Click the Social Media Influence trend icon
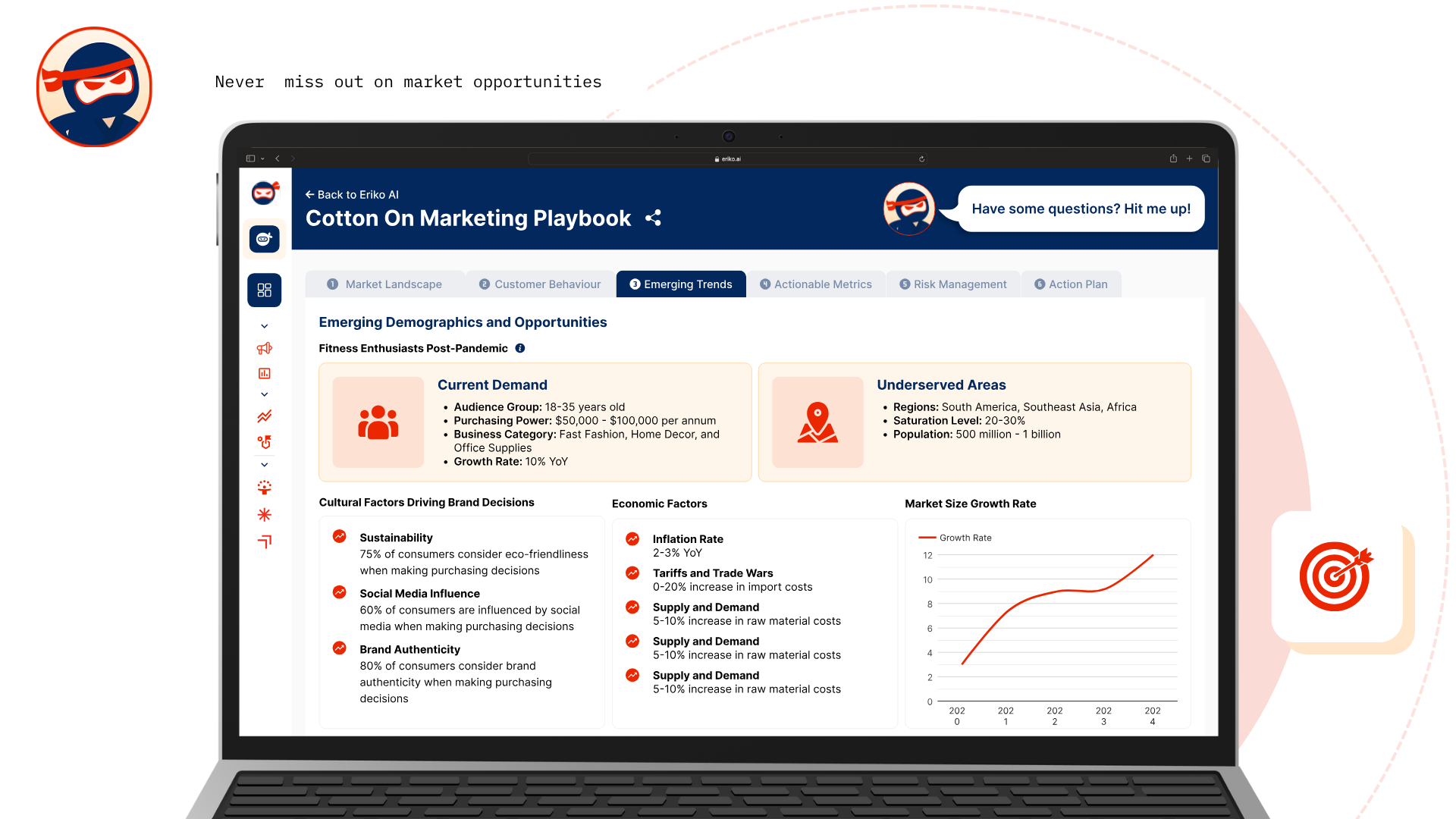The width and height of the screenshot is (1456, 819). pyautogui.click(x=340, y=592)
